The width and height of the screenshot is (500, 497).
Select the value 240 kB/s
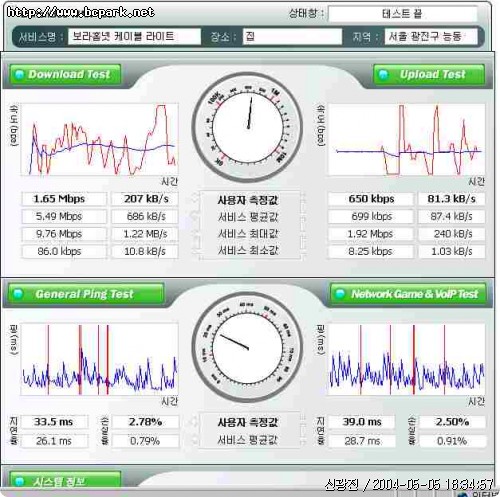(x=452, y=234)
